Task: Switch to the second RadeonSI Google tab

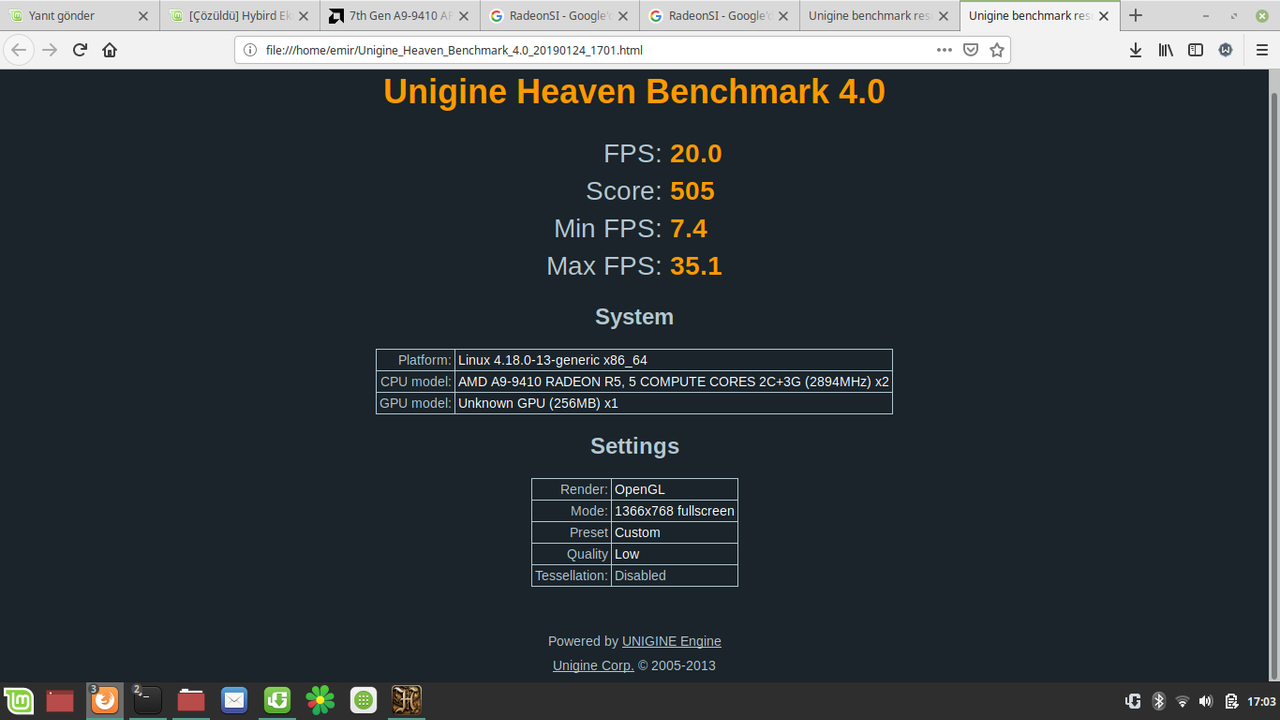Action: pyautogui.click(x=721, y=16)
